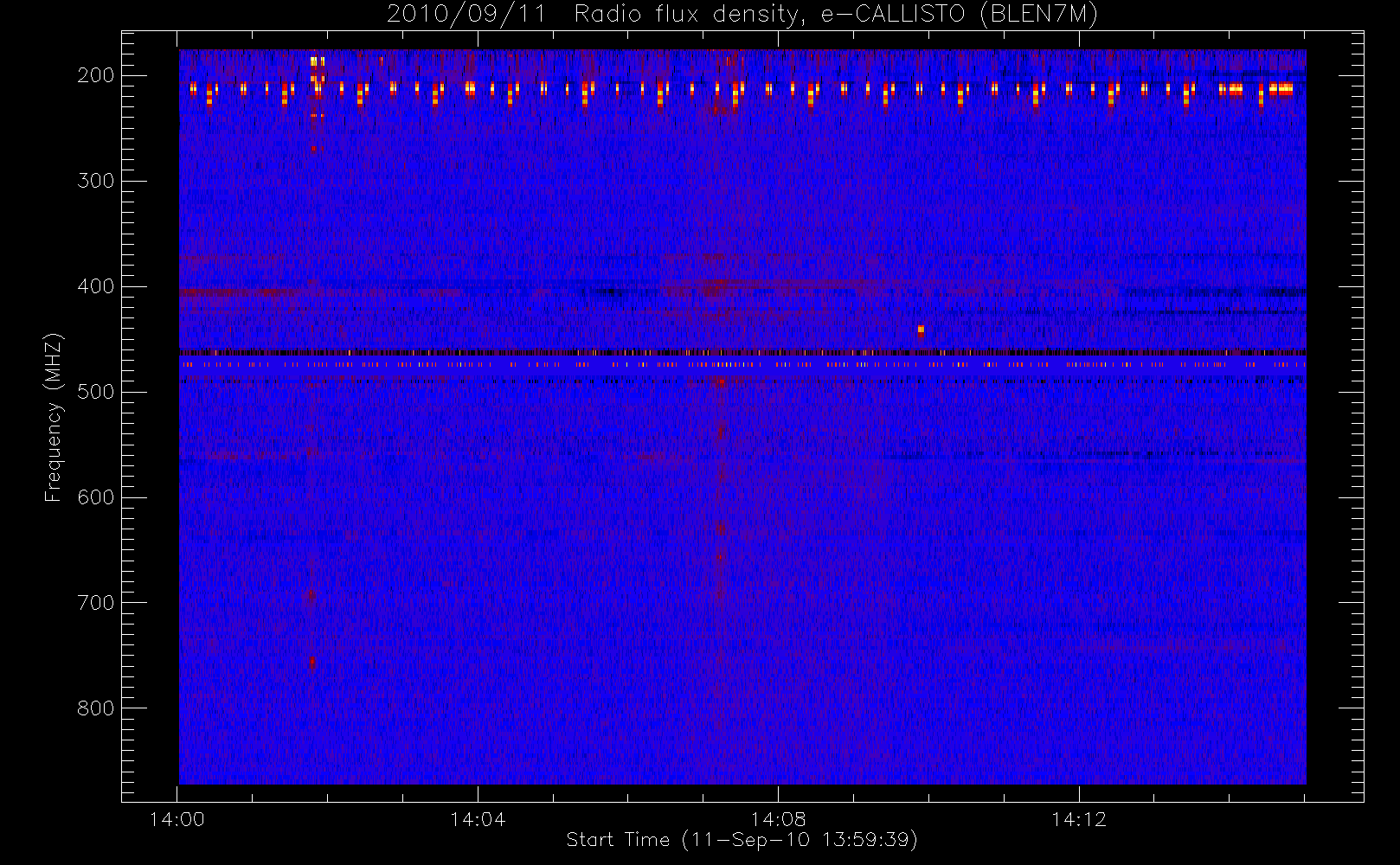Click the 'Frequency (MHz)' axis label
Image resolution: width=1400 pixels, height=865 pixels.
[54, 417]
